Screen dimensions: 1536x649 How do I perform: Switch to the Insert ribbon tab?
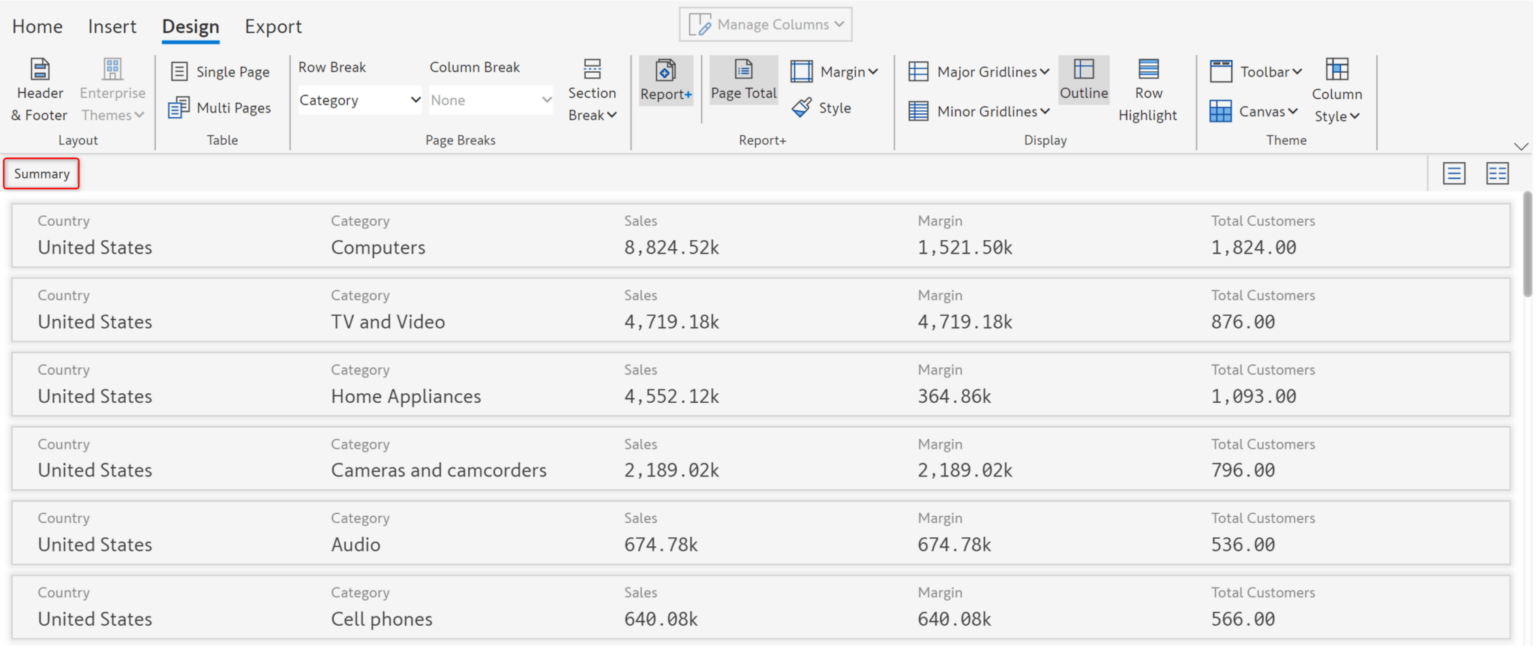coord(112,27)
